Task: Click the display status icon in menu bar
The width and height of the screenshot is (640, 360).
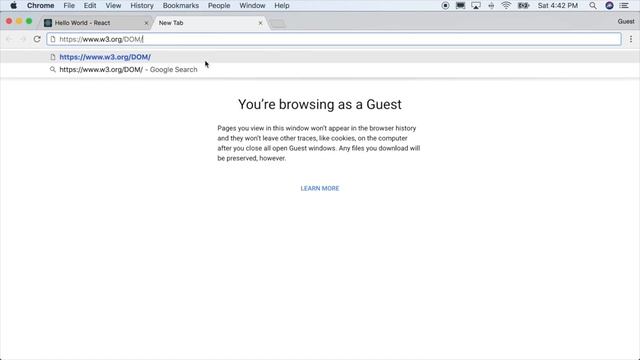Action: [x=460, y=5]
